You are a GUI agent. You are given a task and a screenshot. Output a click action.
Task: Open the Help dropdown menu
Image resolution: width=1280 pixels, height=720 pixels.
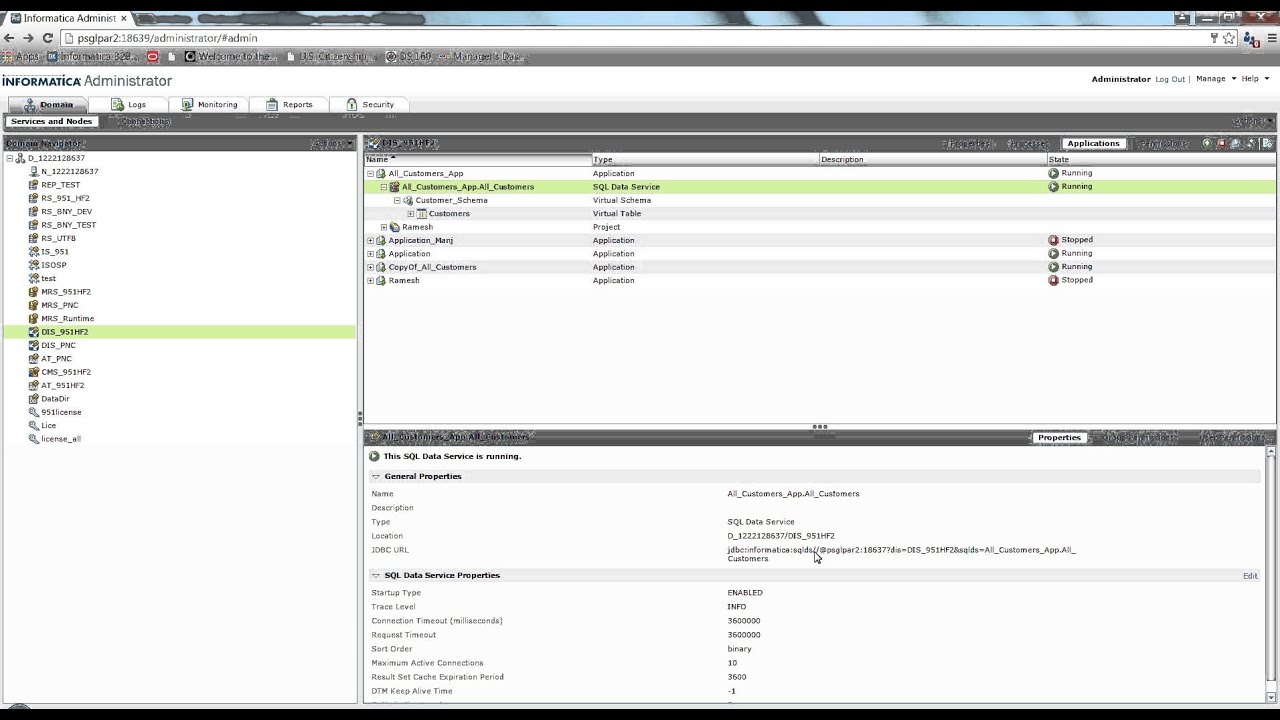click(1254, 79)
